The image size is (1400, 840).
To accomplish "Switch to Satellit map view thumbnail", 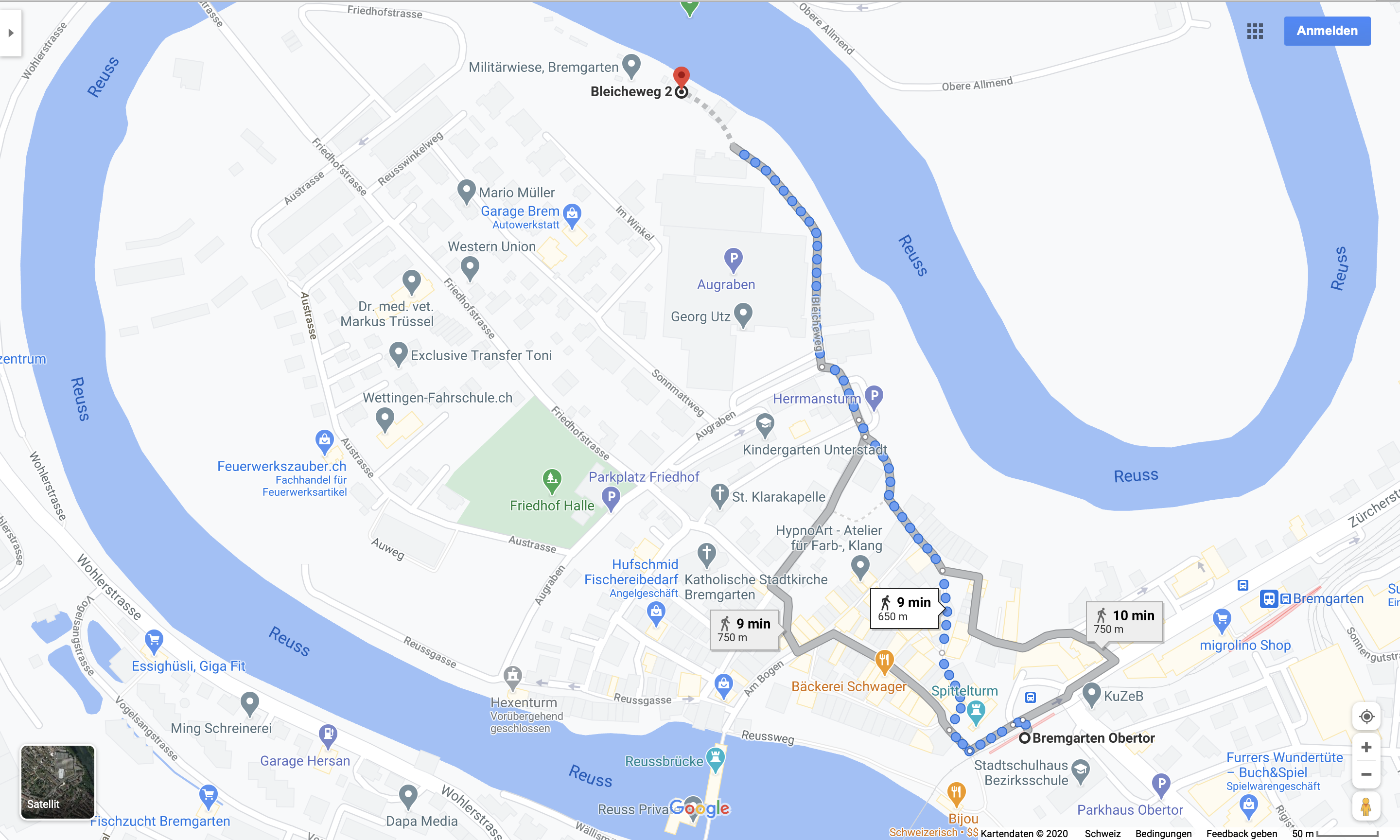I will [x=58, y=782].
